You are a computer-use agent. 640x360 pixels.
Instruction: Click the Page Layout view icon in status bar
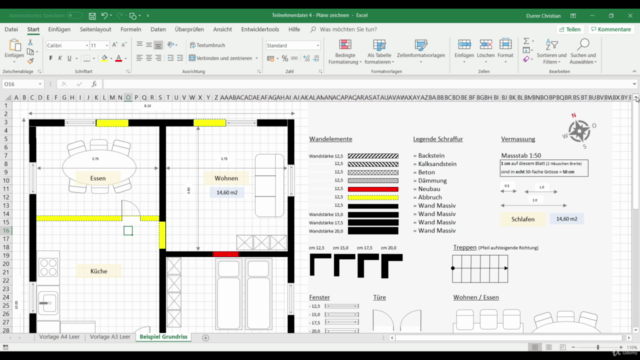[x=549, y=347]
